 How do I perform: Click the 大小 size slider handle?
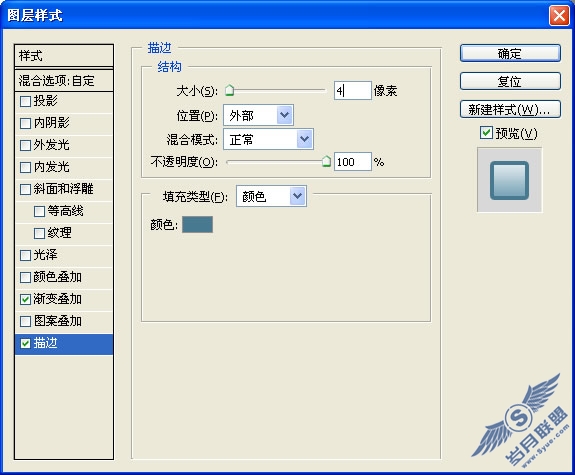tap(230, 90)
